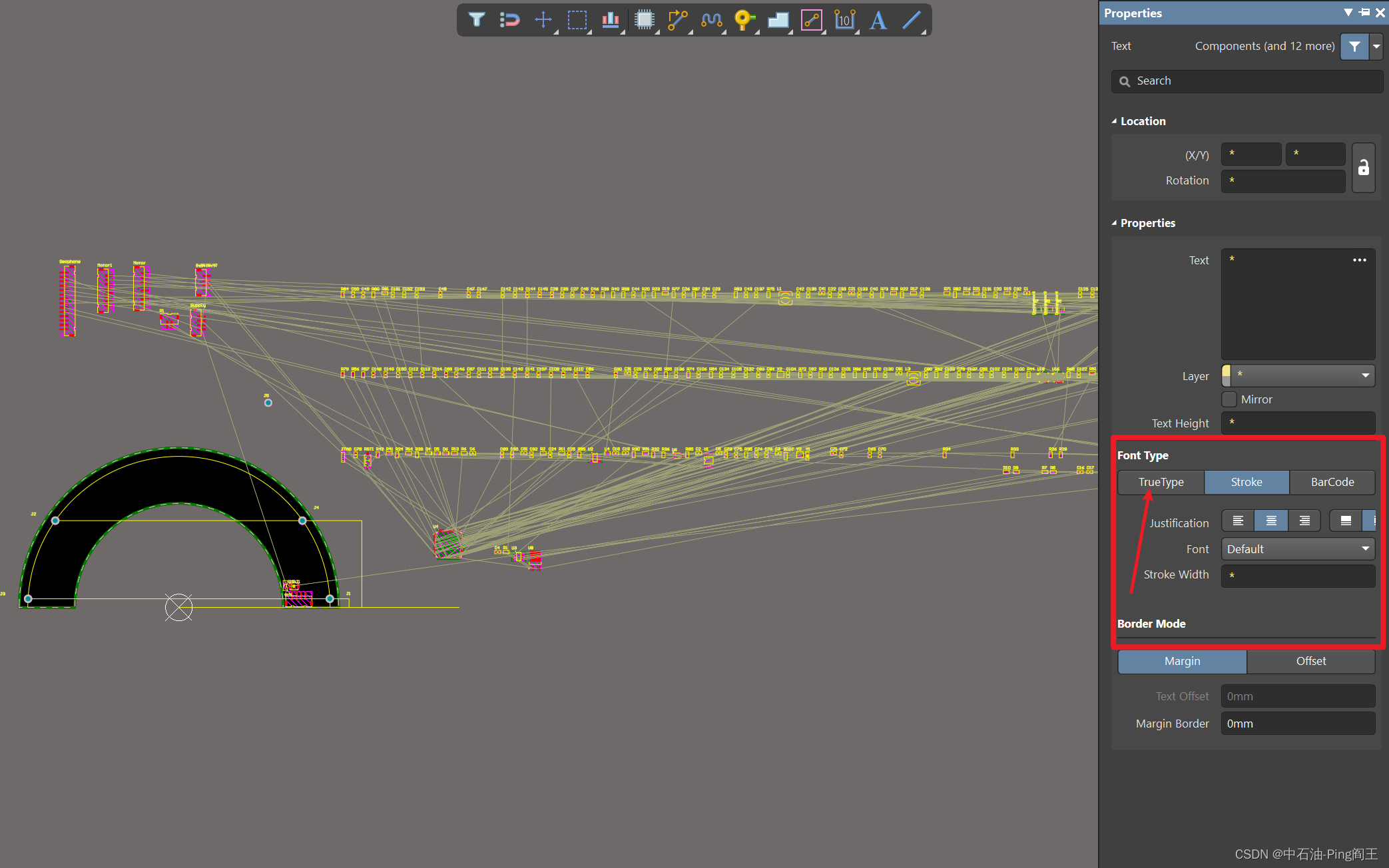Viewport: 1389px width, 868px height.
Task: Enable the Mirror checkbox
Action: pos(1229,399)
